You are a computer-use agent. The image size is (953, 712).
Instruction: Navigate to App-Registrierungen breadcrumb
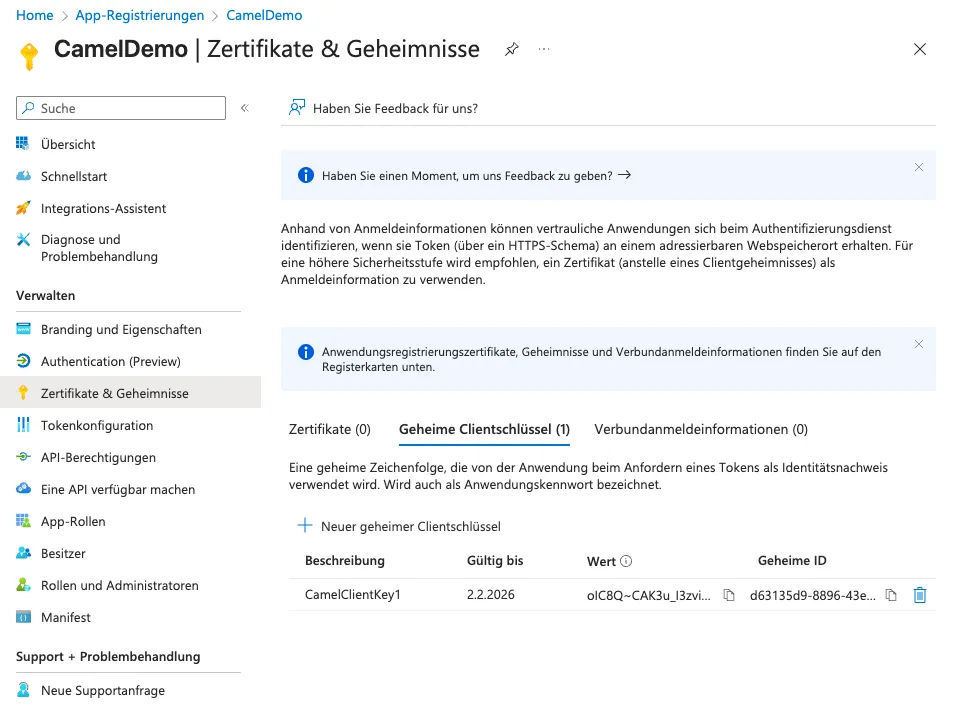(x=140, y=15)
